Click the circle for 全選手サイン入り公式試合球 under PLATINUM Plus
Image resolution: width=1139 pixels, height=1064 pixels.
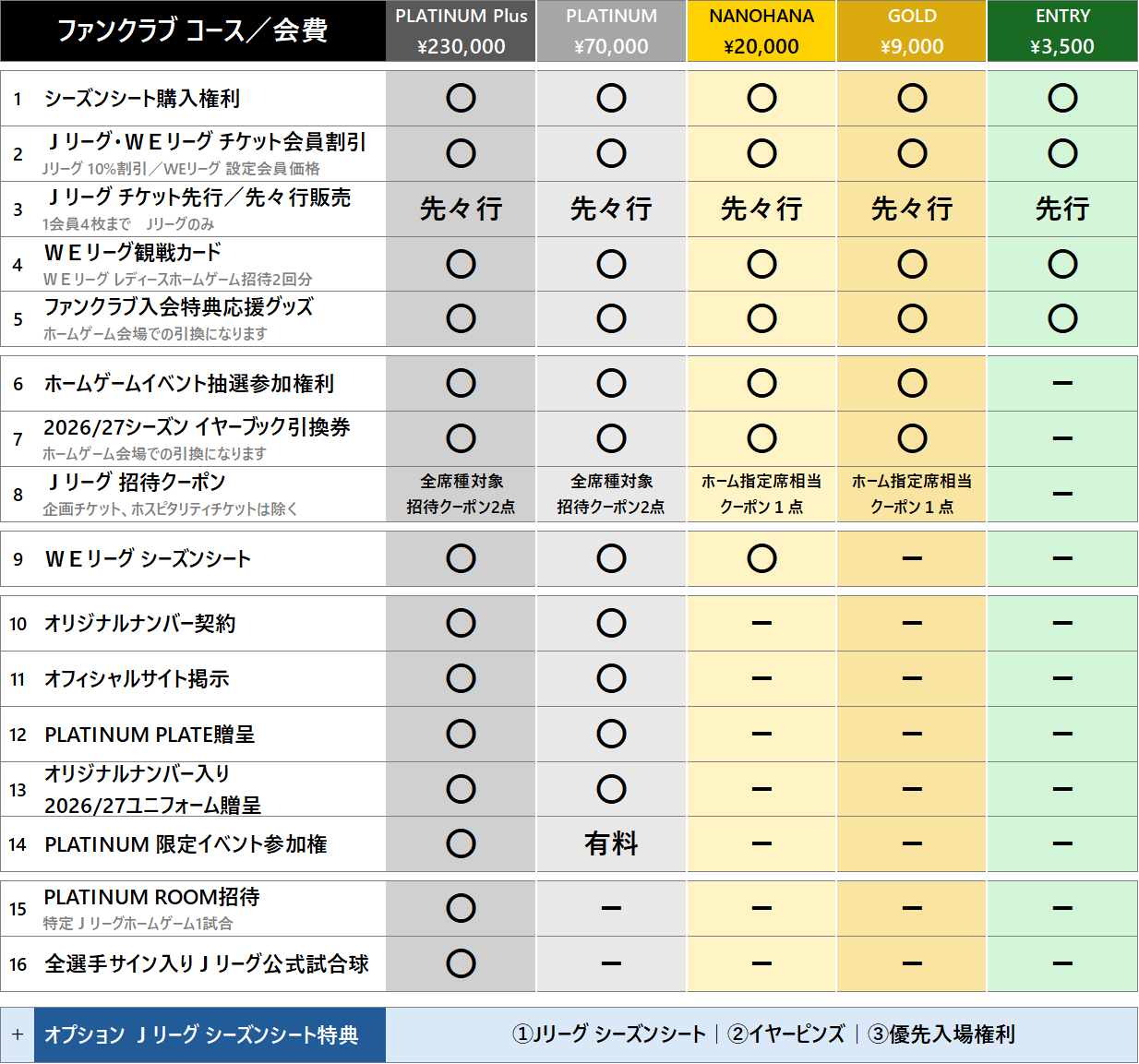461,963
